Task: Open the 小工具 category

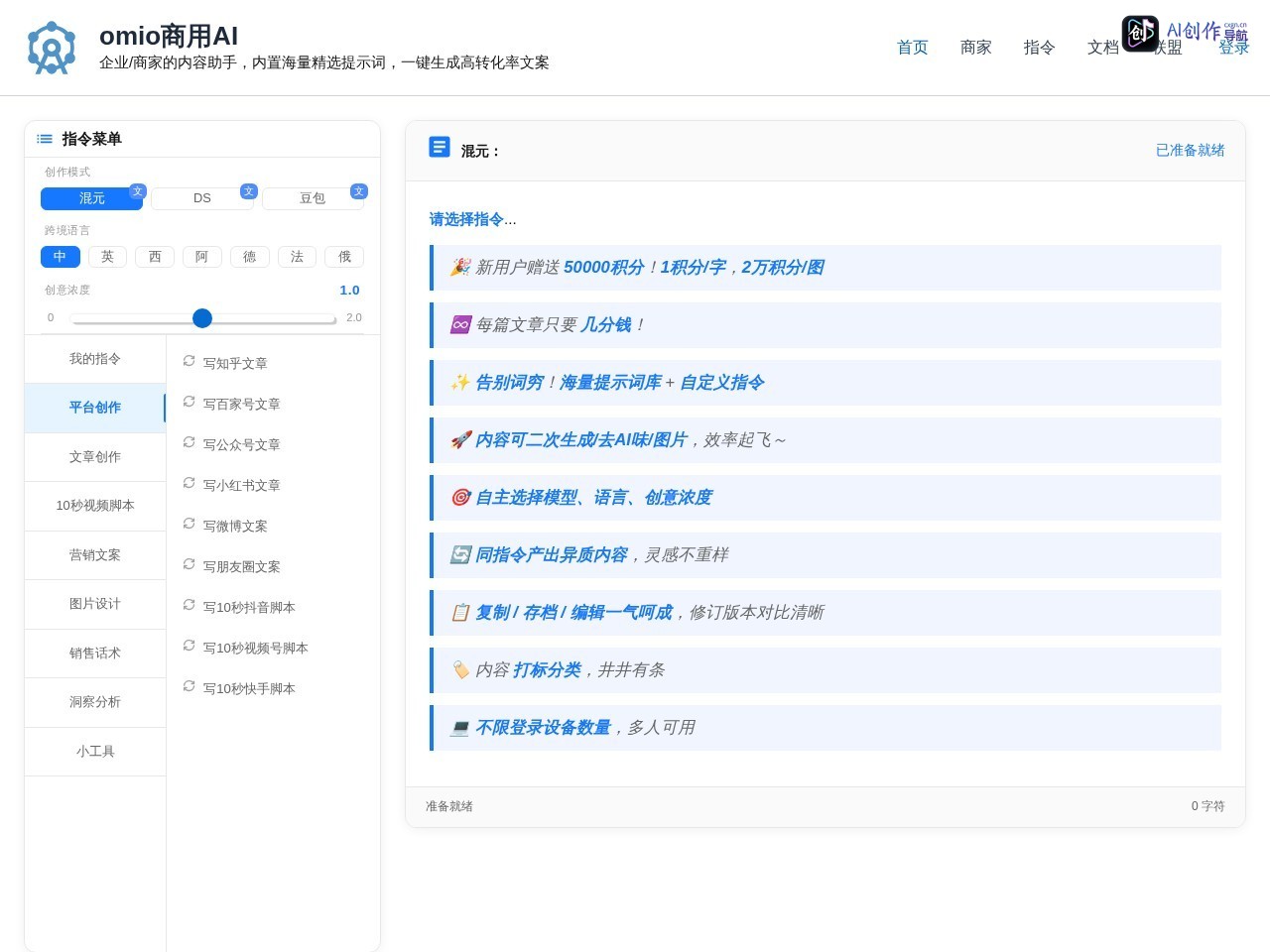Action: pos(95,752)
